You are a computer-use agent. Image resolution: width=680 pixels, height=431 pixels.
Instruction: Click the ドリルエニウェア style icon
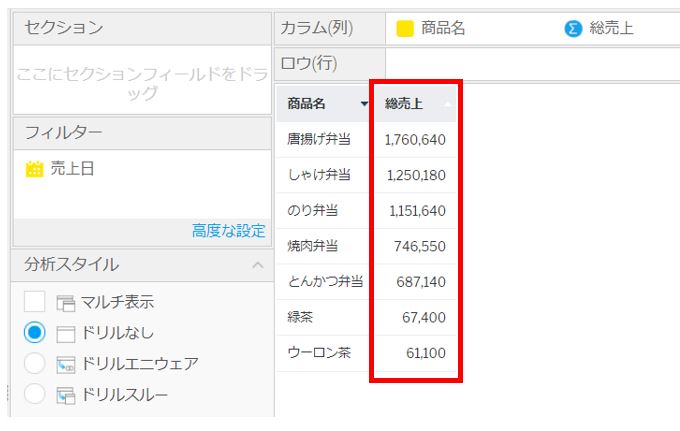pyautogui.click(x=67, y=364)
